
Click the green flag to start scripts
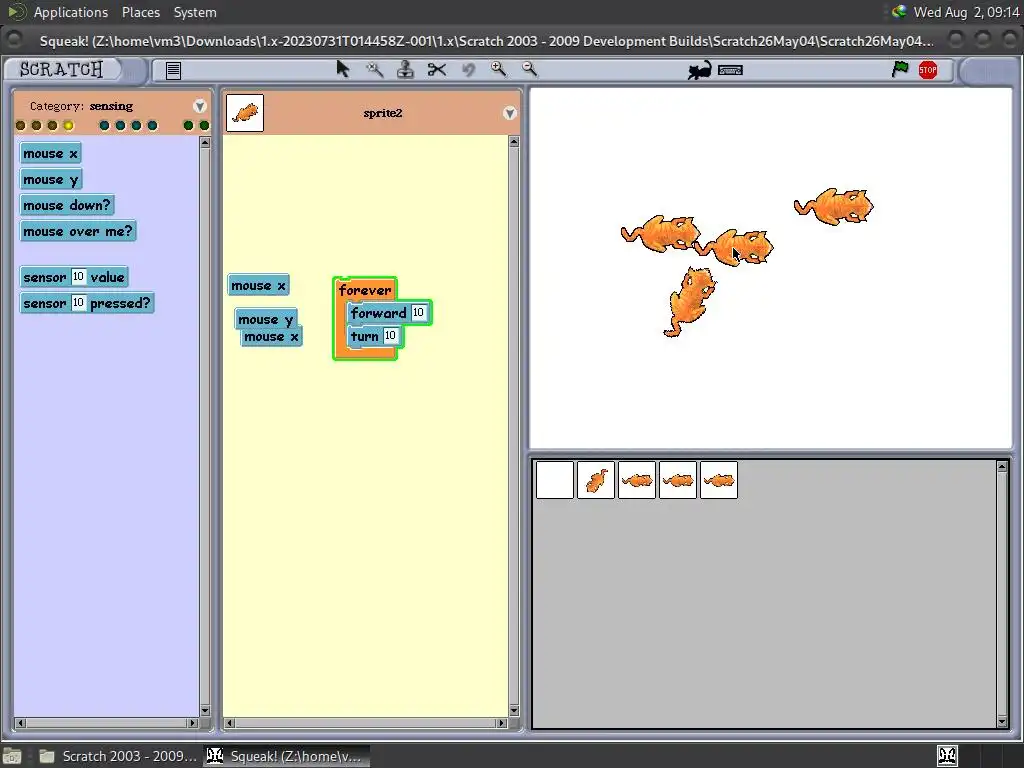900,69
